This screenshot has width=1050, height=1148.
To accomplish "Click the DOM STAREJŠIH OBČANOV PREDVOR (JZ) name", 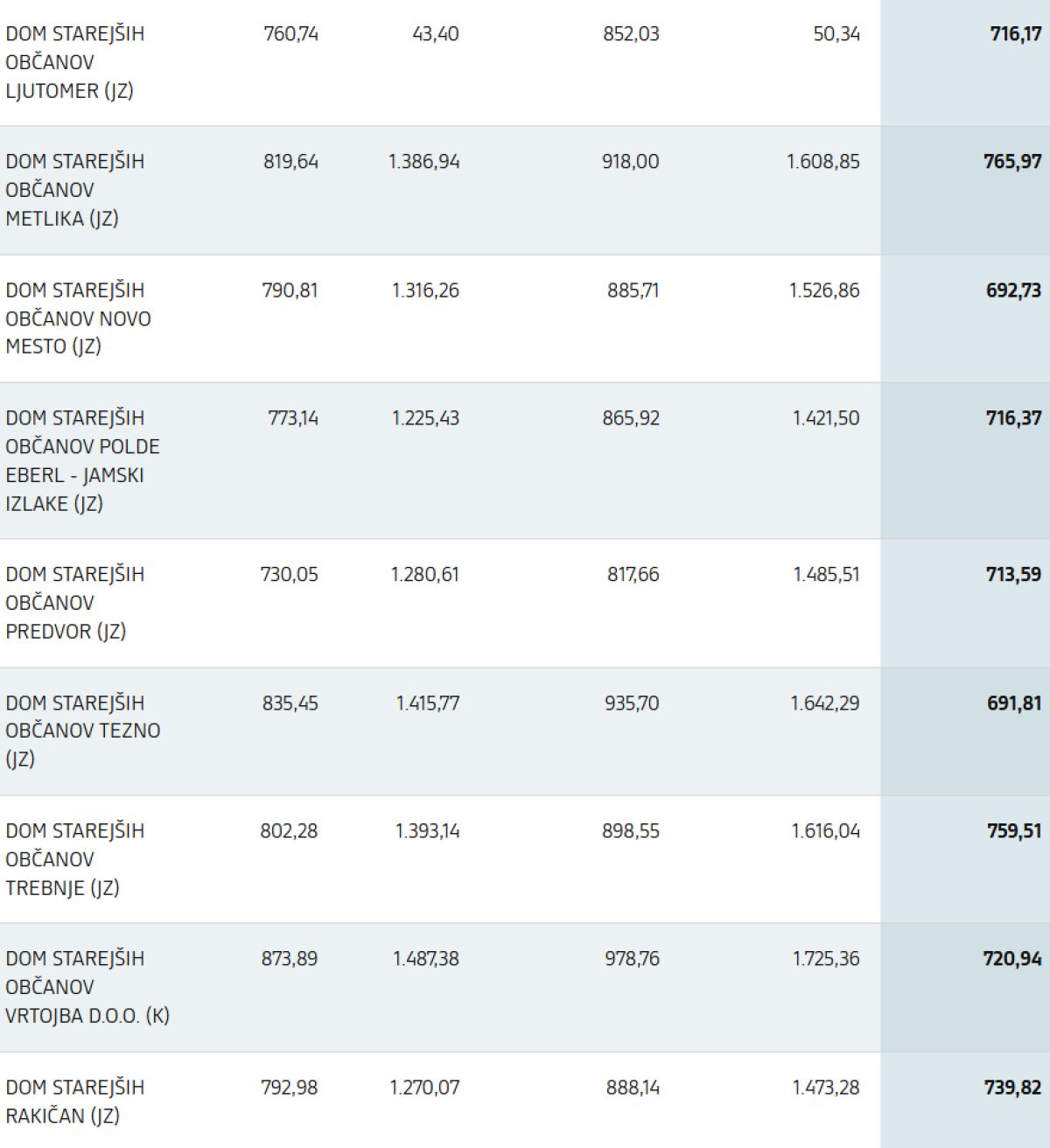I will tap(75, 603).
